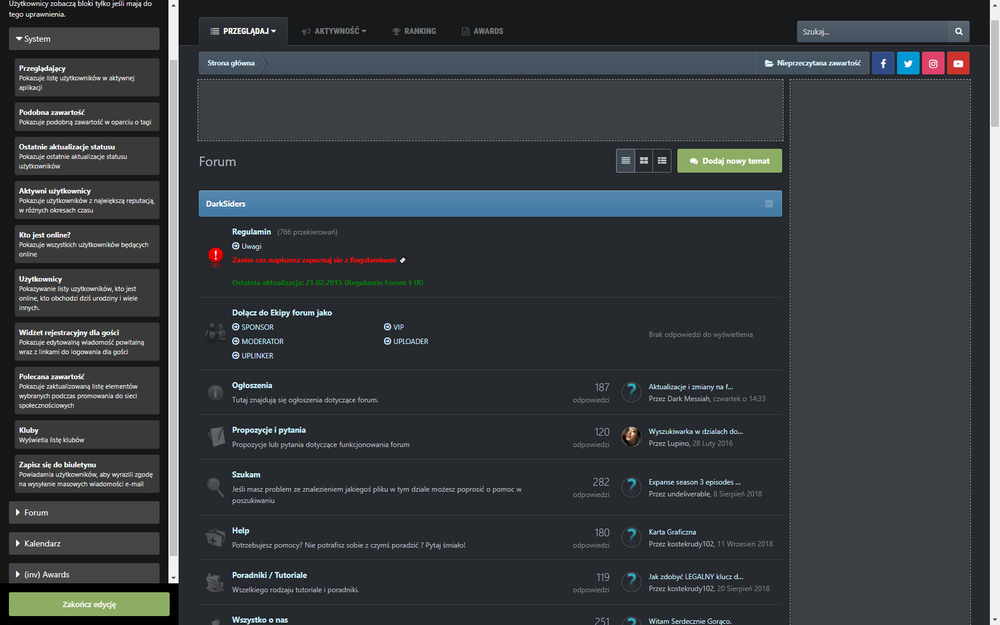Screen dimensions: 1000x625
Task: Collapse the System block section
Action: [x=84, y=39]
